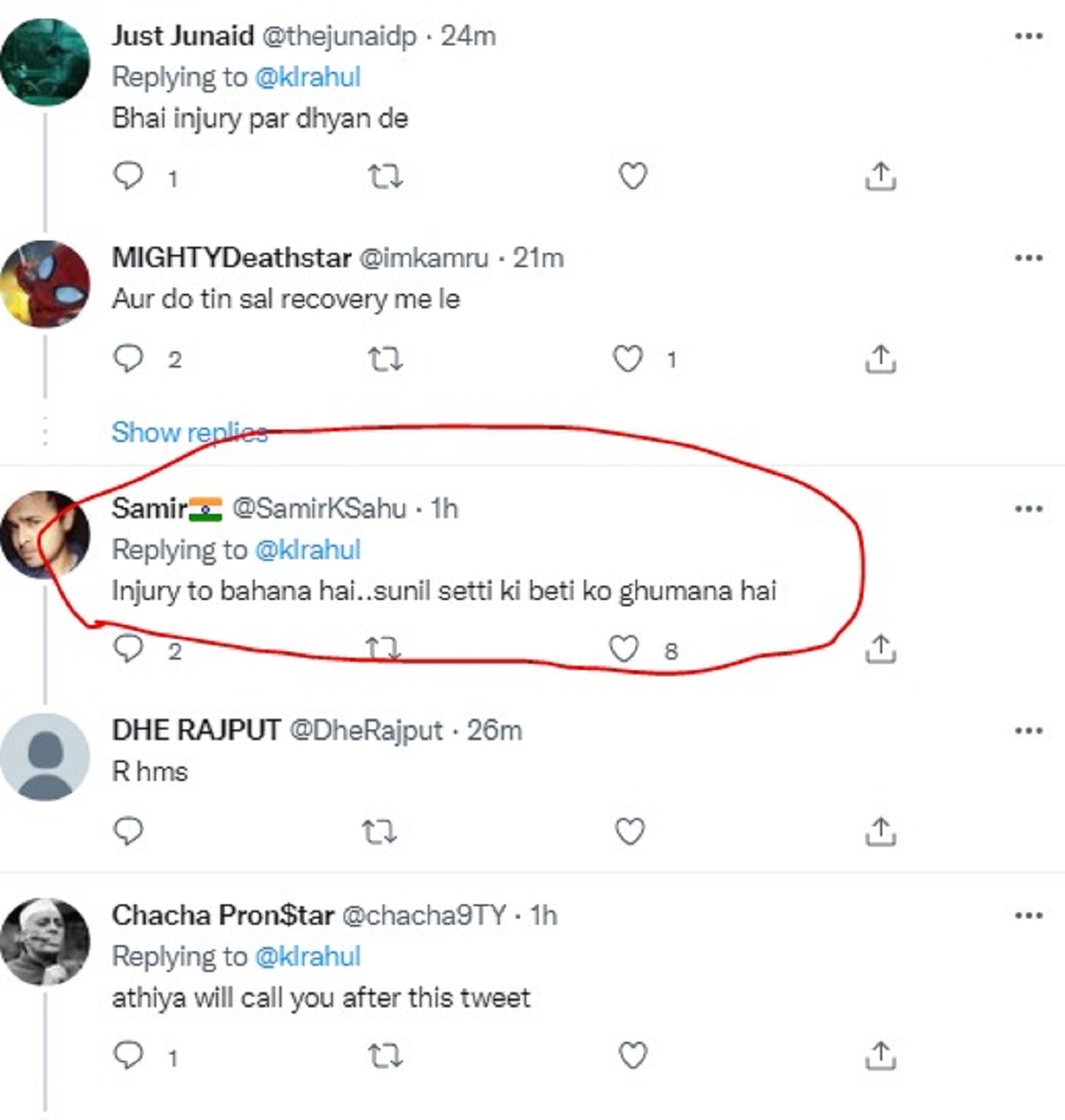Expand replies under MIGHTYDeathstar's tweet
Screen dimensions: 1065x1120
pos(188,432)
